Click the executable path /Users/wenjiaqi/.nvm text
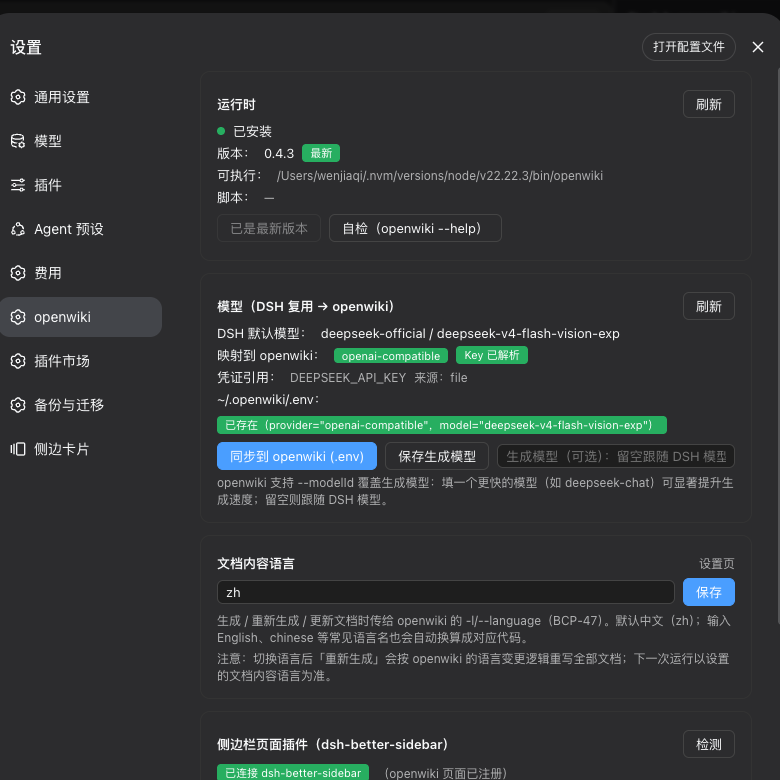Image resolution: width=780 pixels, height=780 pixels. (440, 176)
